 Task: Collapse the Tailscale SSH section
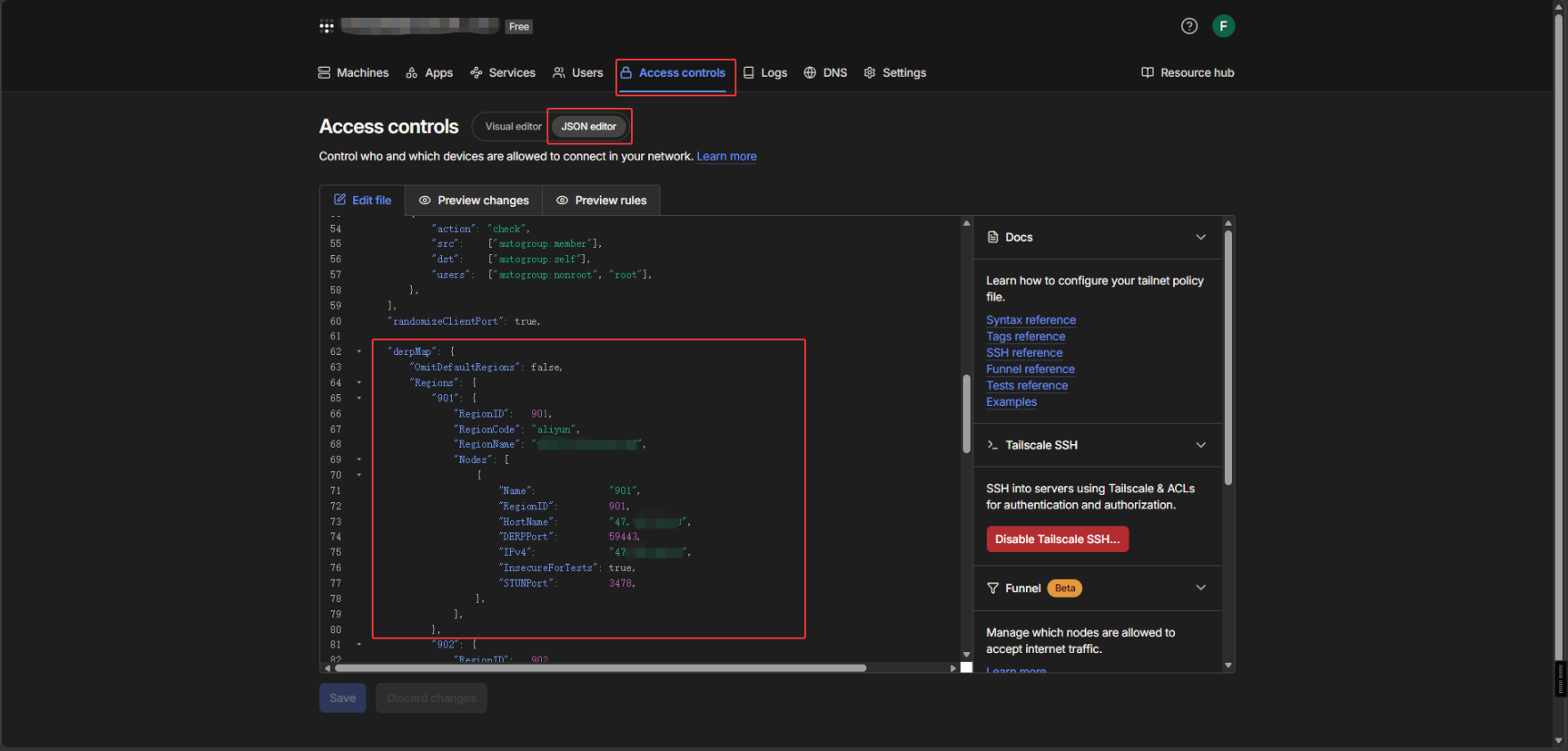click(x=1200, y=445)
